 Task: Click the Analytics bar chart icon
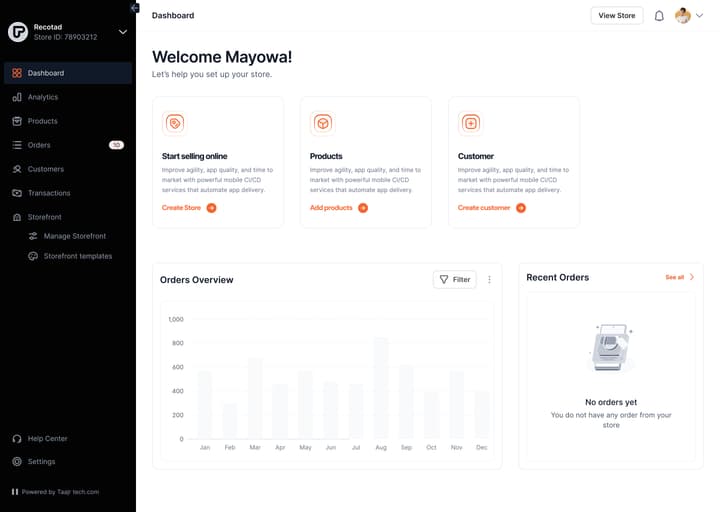pyautogui.click(x=17, y=97)
